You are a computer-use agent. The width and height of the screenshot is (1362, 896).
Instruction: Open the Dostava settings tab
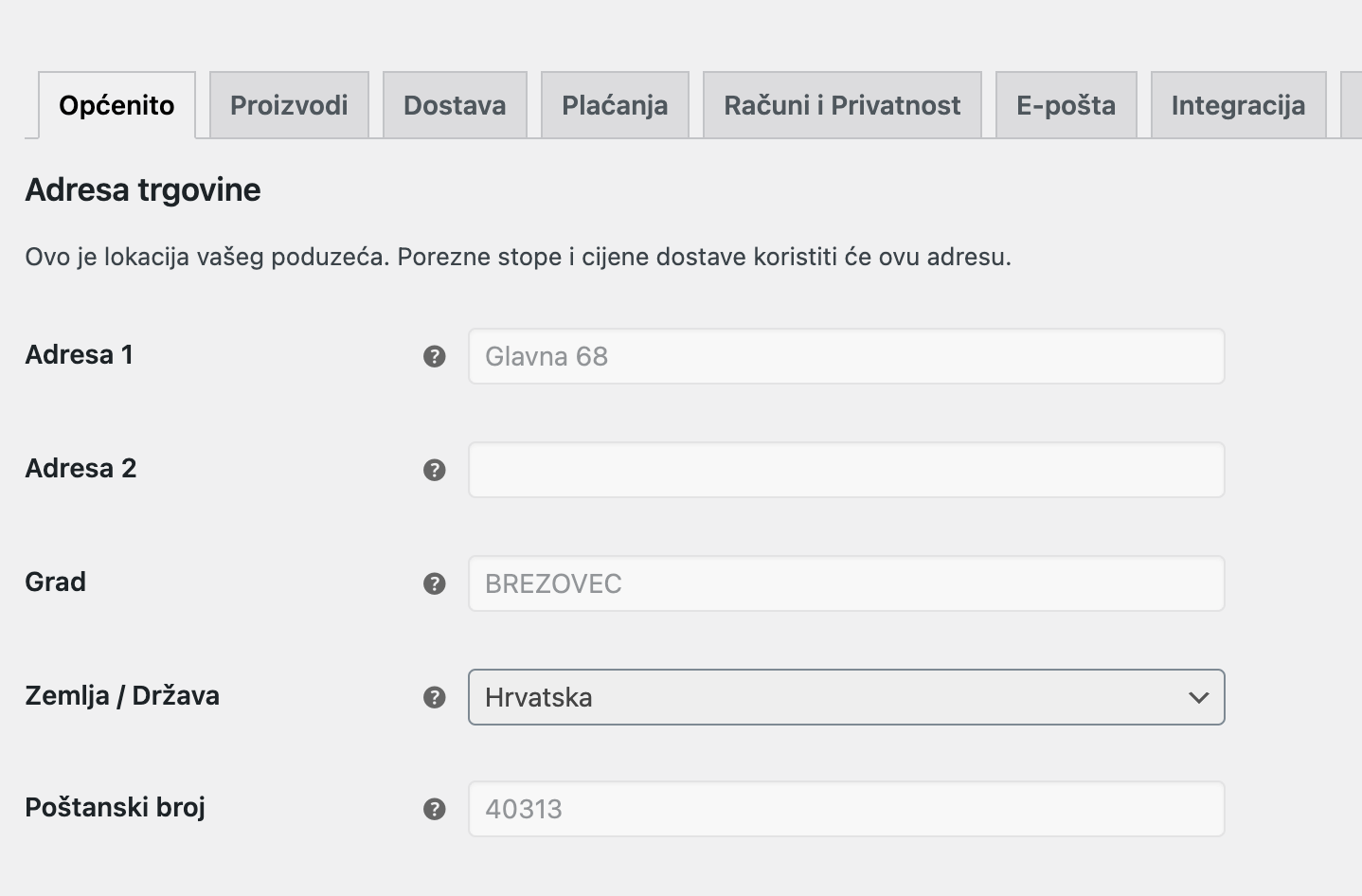click(x=455, y=104)
